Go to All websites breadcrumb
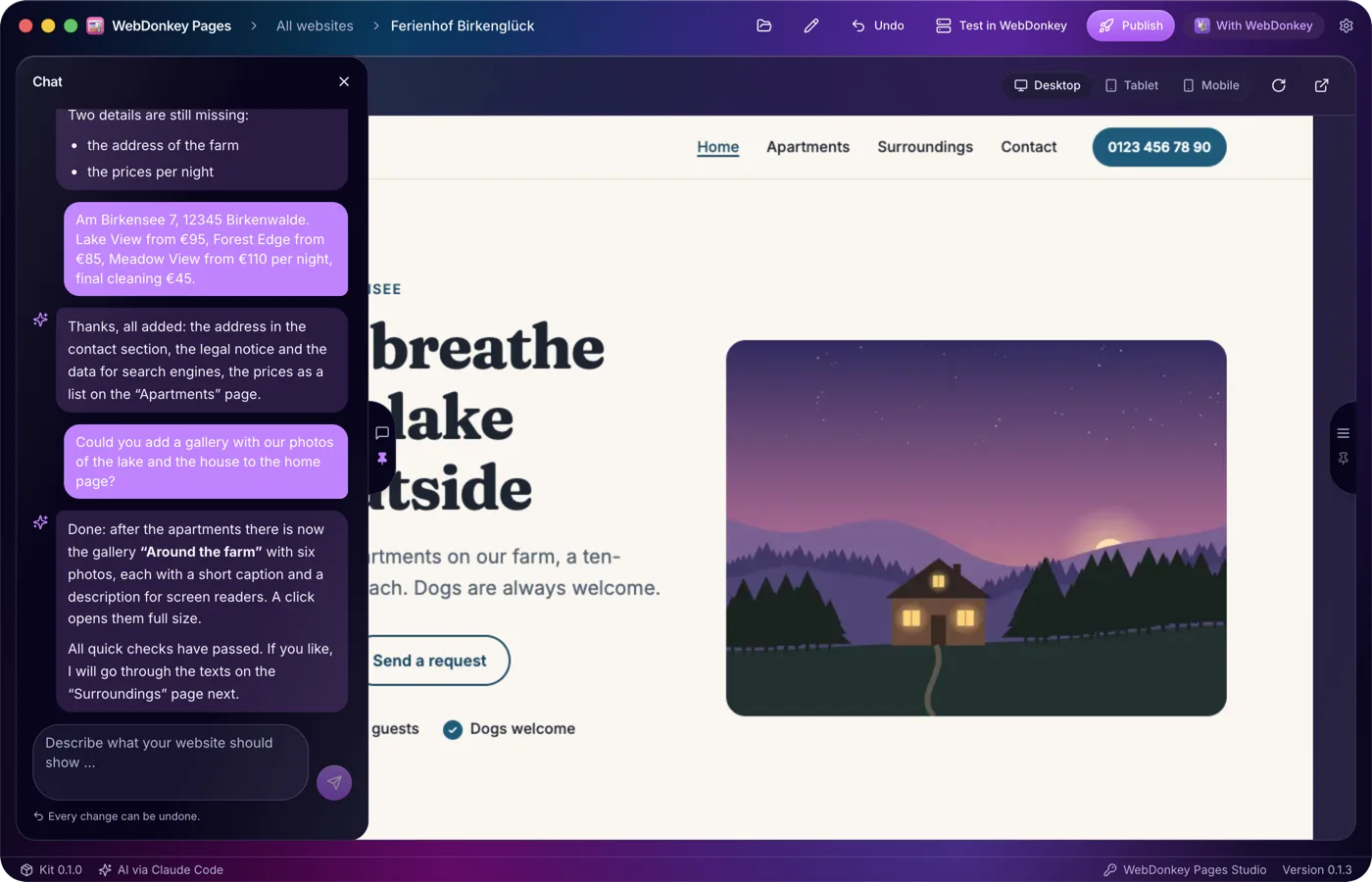This screenshot has height=882, width=1372. pos(315,25)
